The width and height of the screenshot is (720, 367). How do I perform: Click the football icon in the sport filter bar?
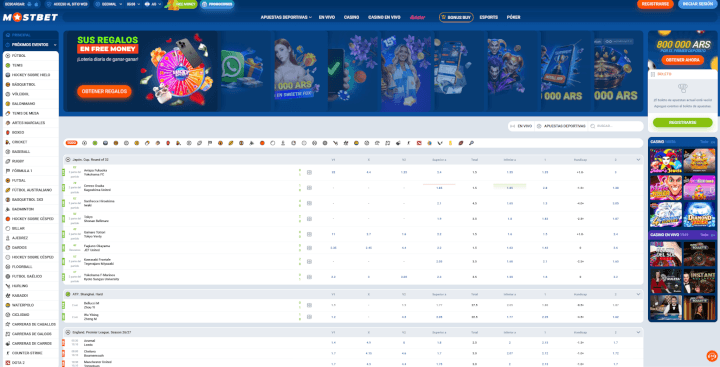(x=84, y=143)
